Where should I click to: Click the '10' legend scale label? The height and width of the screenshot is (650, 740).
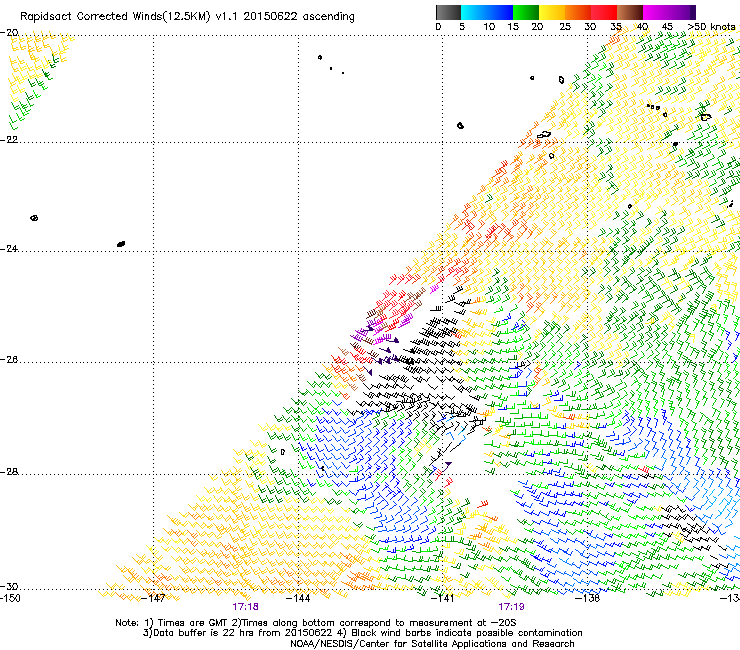point(489,27)
